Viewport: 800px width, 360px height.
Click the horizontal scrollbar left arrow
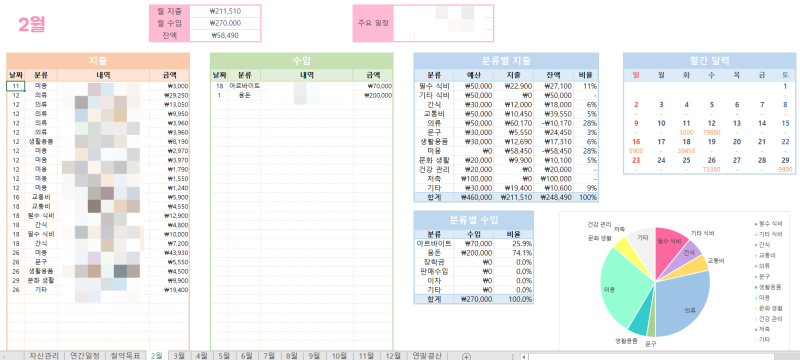click(x=524, y=356)
